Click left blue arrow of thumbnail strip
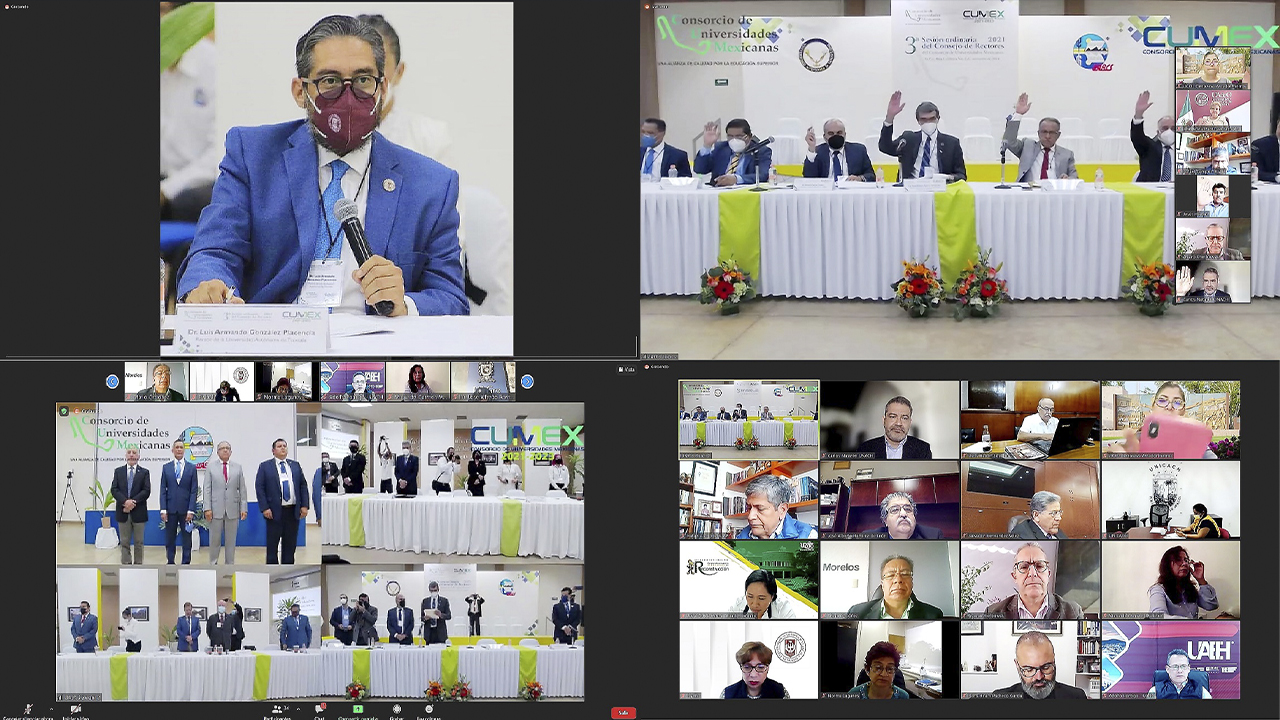 [x=112, y=381]
